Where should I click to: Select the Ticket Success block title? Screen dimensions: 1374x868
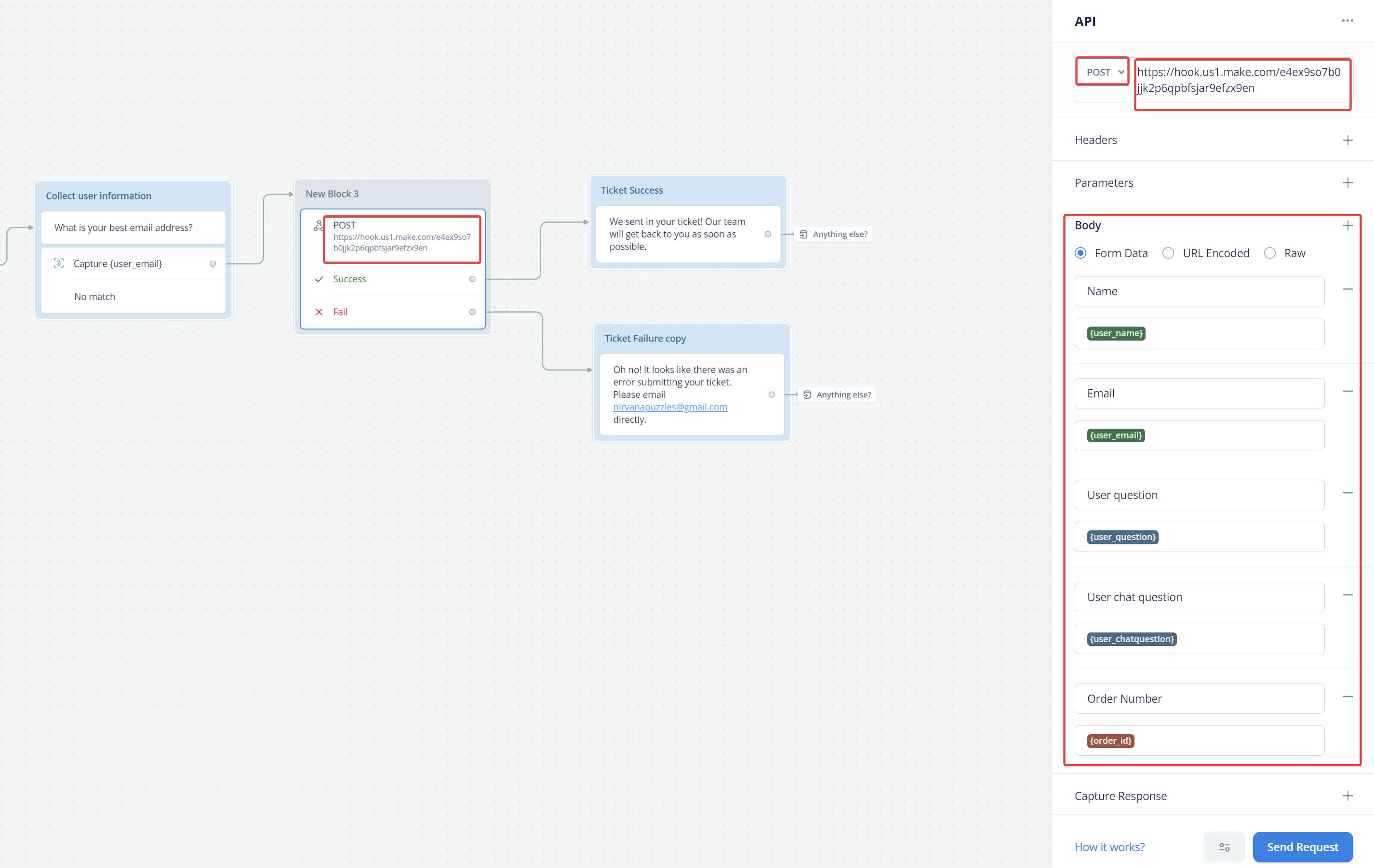(x=632, y=190)
